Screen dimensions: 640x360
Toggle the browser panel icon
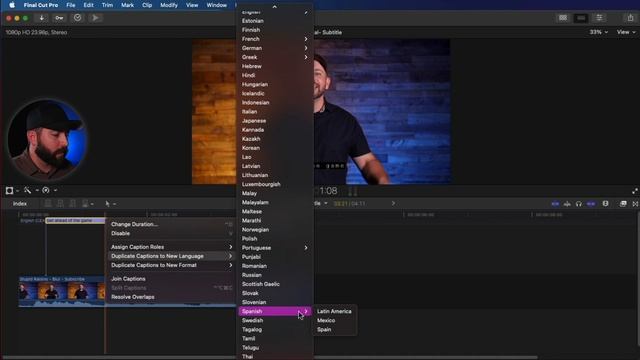tap(563, 18)
